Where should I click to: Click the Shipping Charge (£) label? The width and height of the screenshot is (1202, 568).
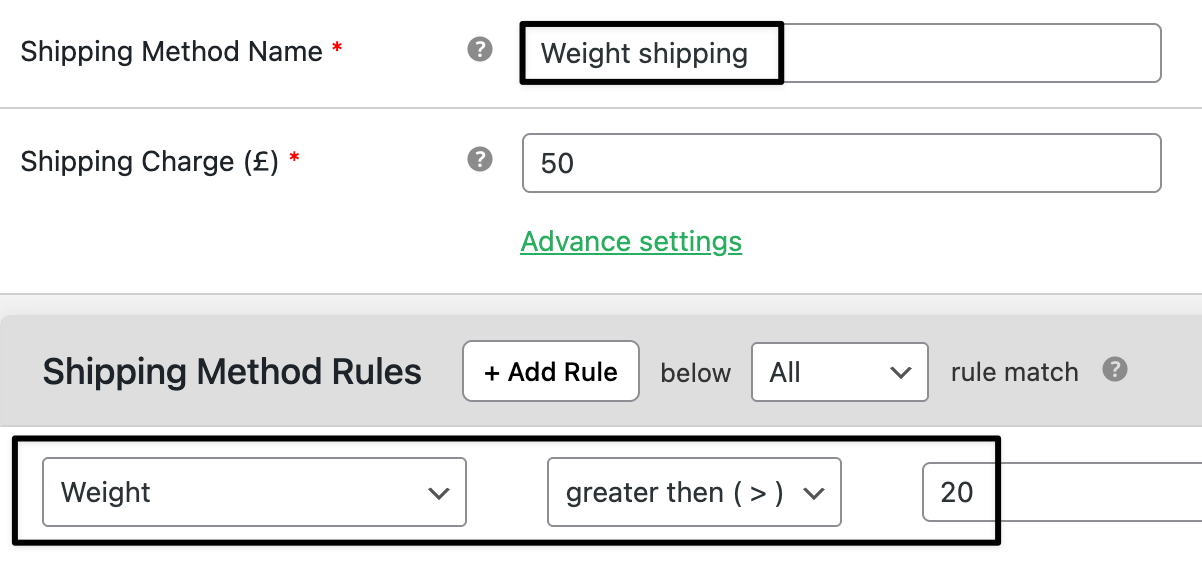pos(150,161)
